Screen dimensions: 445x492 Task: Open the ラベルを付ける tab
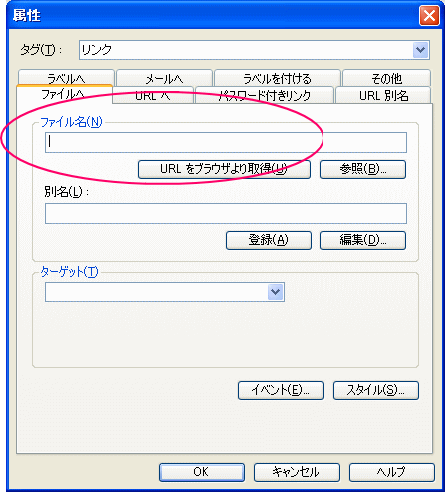(x=277, y=78)
